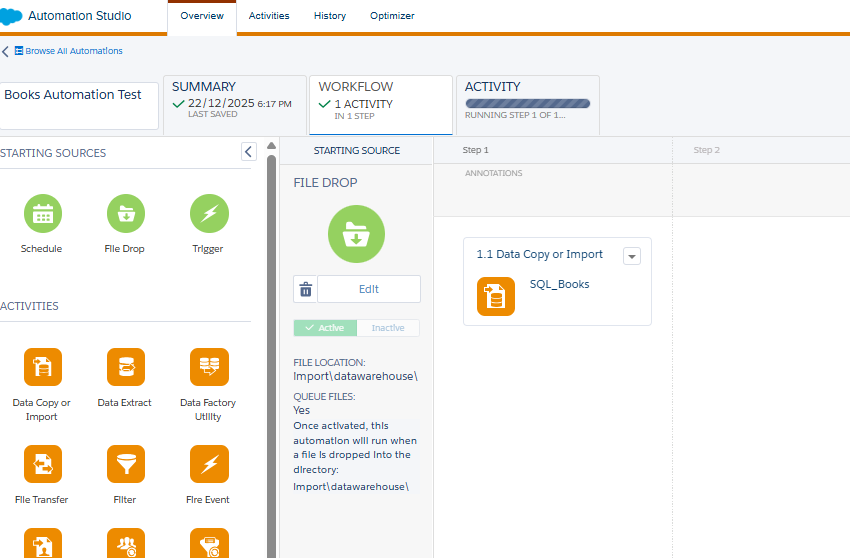
Task: Select the Fire Event activity icon
Action: click(x=209, y=464)
